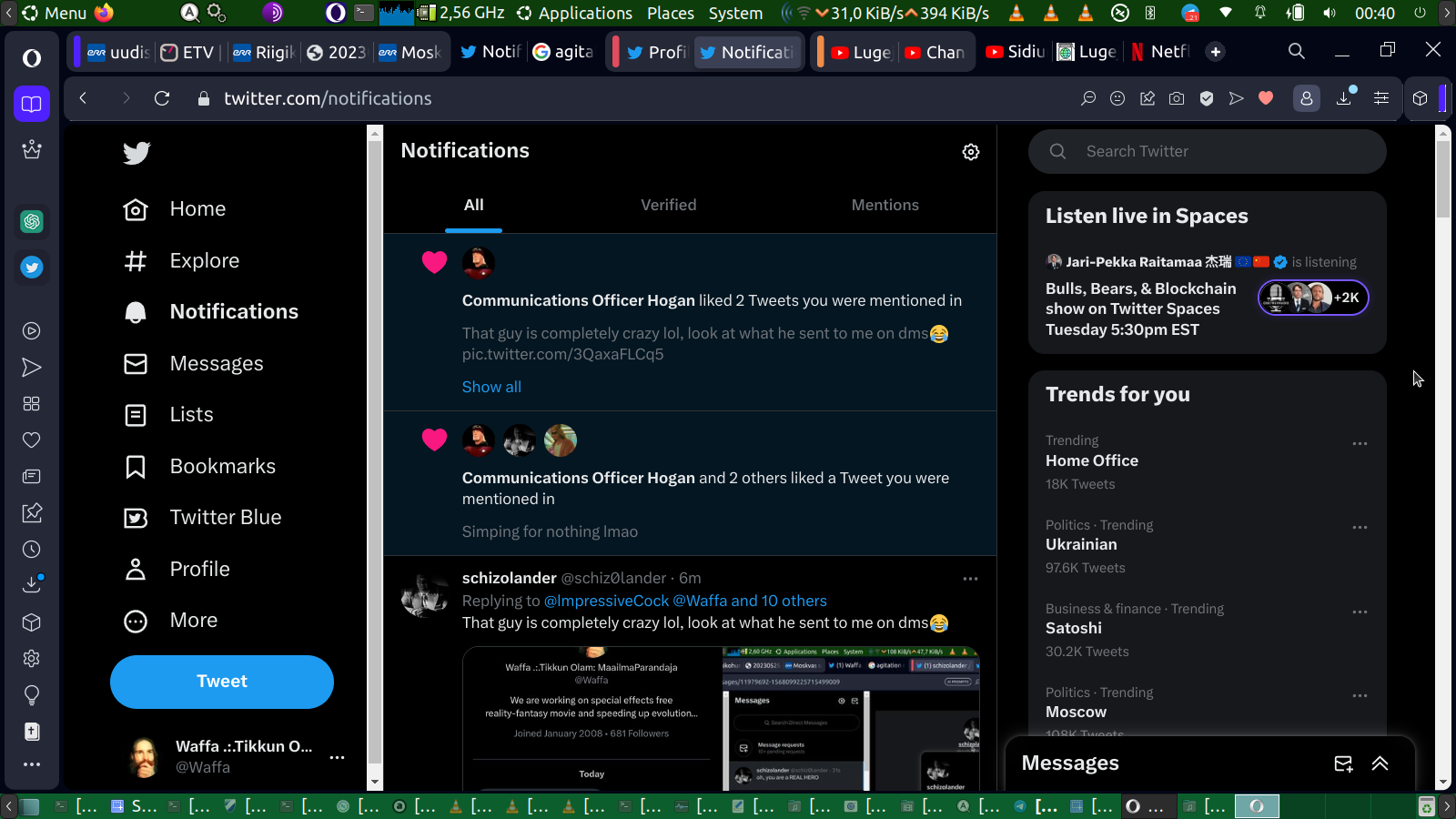Open Opera sidebar settings gear
Viewport: 1456px width, 819px height.
click(x=32, y=659)
